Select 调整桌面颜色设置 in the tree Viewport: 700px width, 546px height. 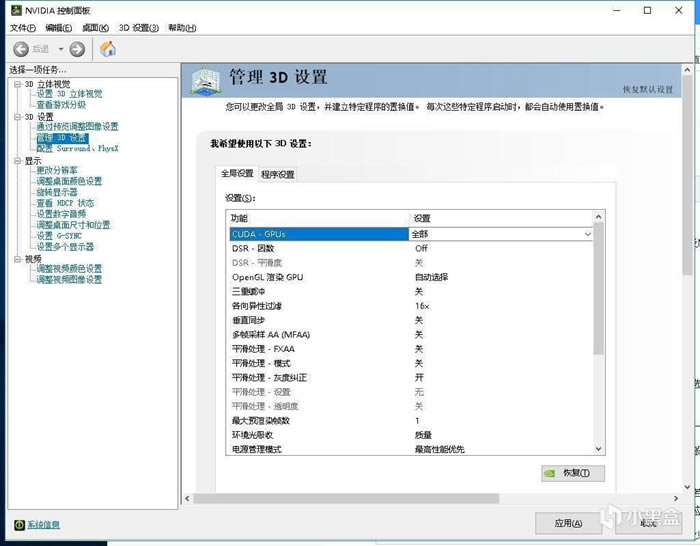click(x=69, y=181)
